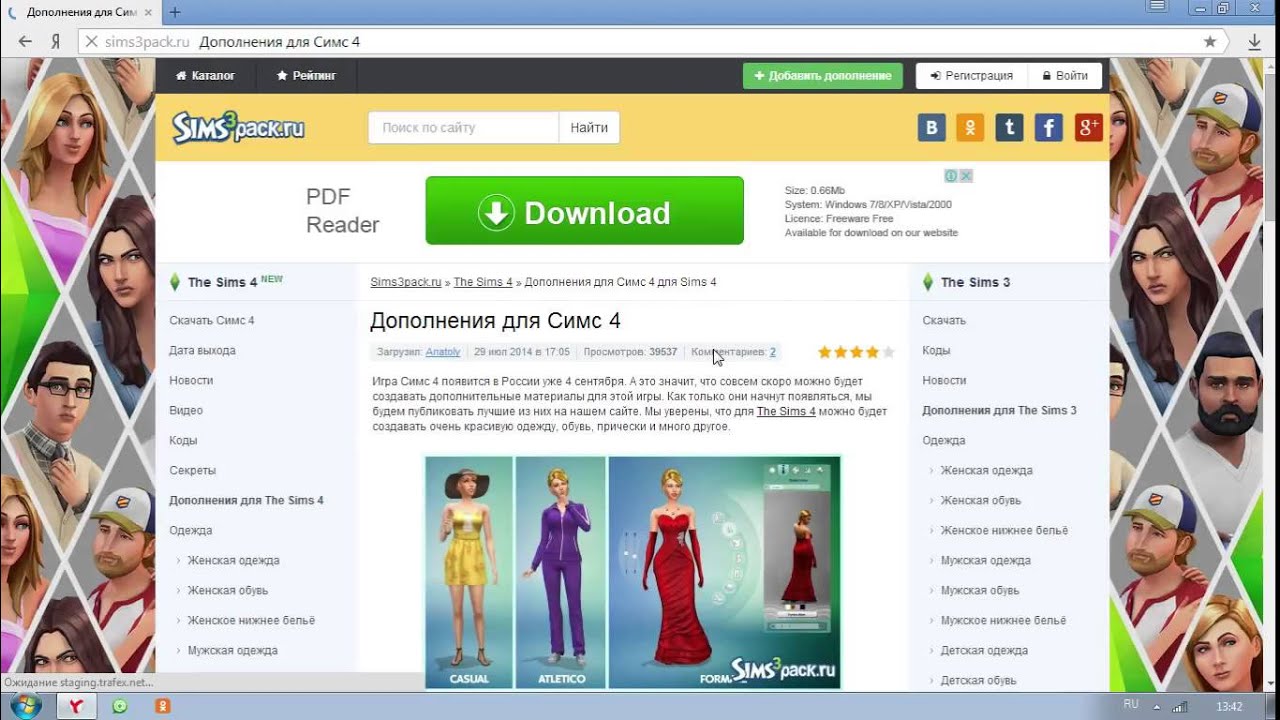Open Видео sidebar link
This screenshot has width=1280, height=720.
(186, 410)
